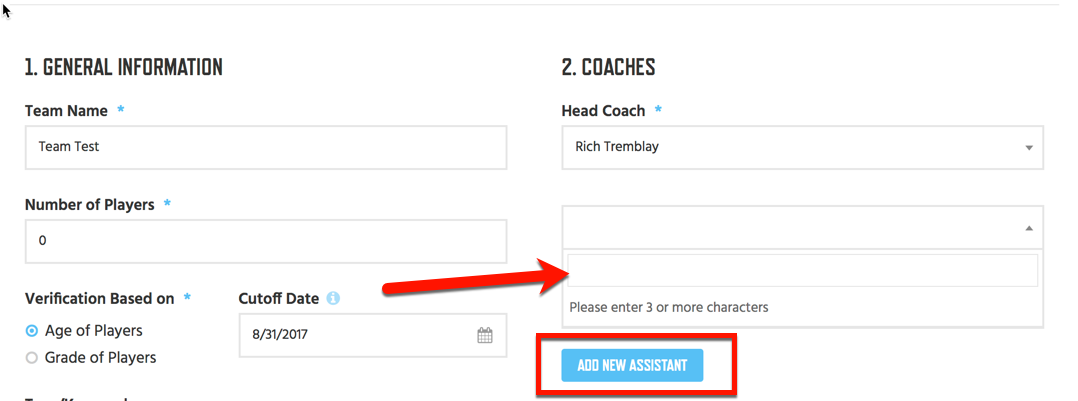This screenshot has height=401, width=1078.
Task: Click the Add New Assistant button
Action: [x=632, y=365]
